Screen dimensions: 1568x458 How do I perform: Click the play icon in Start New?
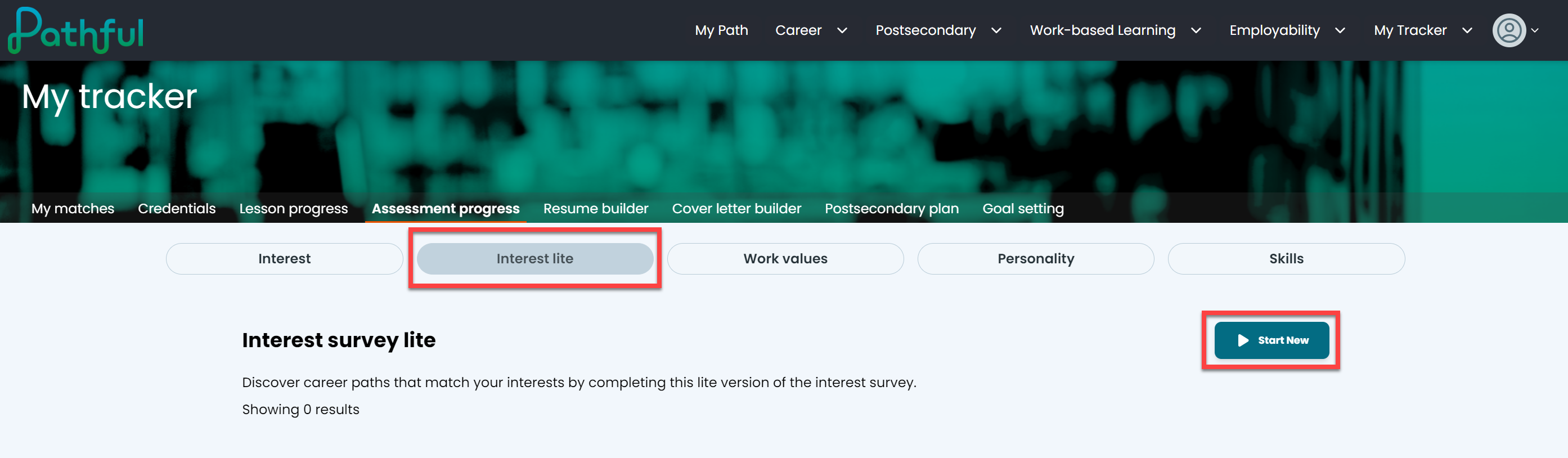(1243, 340)
